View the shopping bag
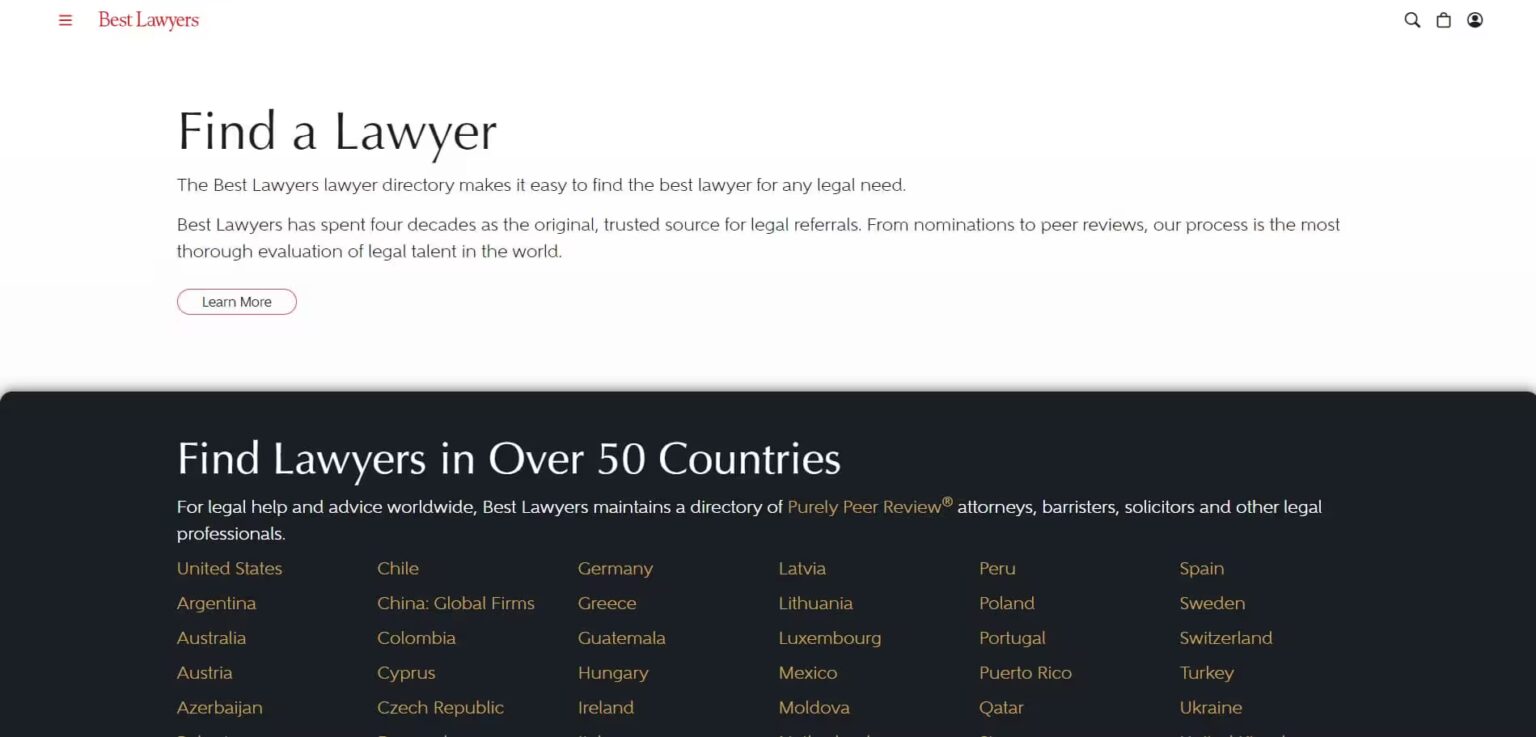Image resolution: width=1536 pixels, height=737 pixels. click(1443, 19)
